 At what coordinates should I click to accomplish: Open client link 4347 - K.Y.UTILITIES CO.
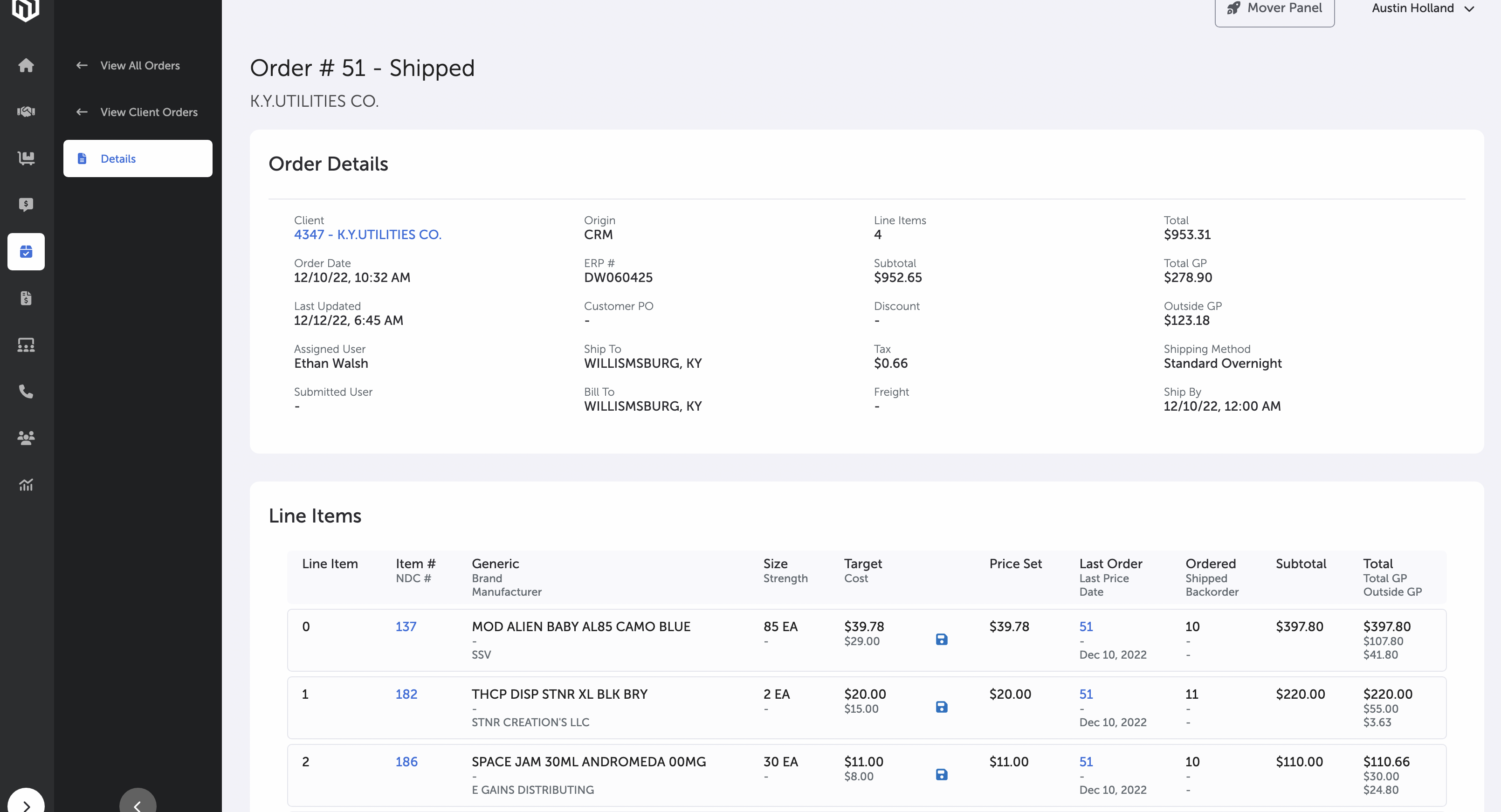368,235
